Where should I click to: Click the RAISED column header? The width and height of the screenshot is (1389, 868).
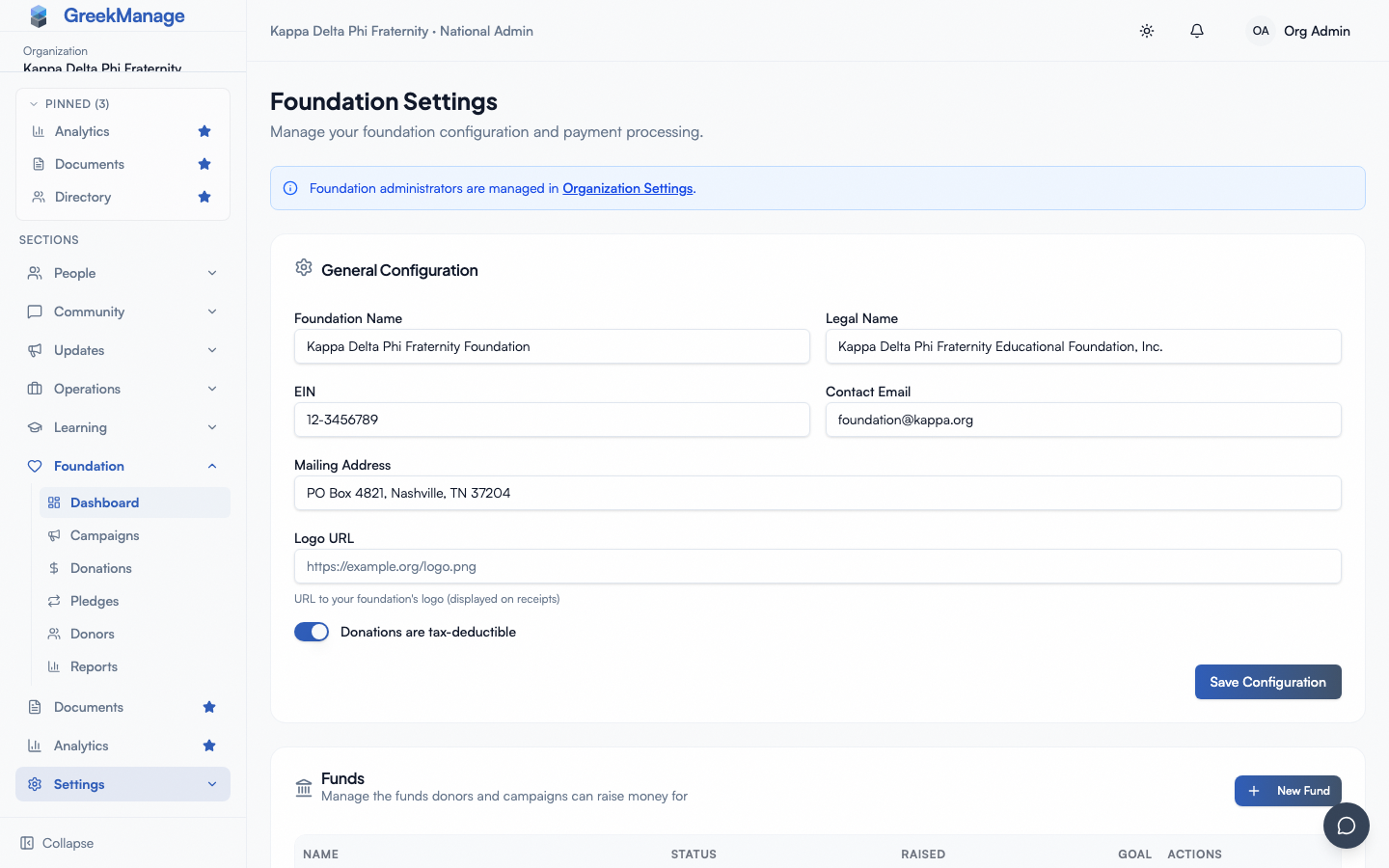click(923, 854)
